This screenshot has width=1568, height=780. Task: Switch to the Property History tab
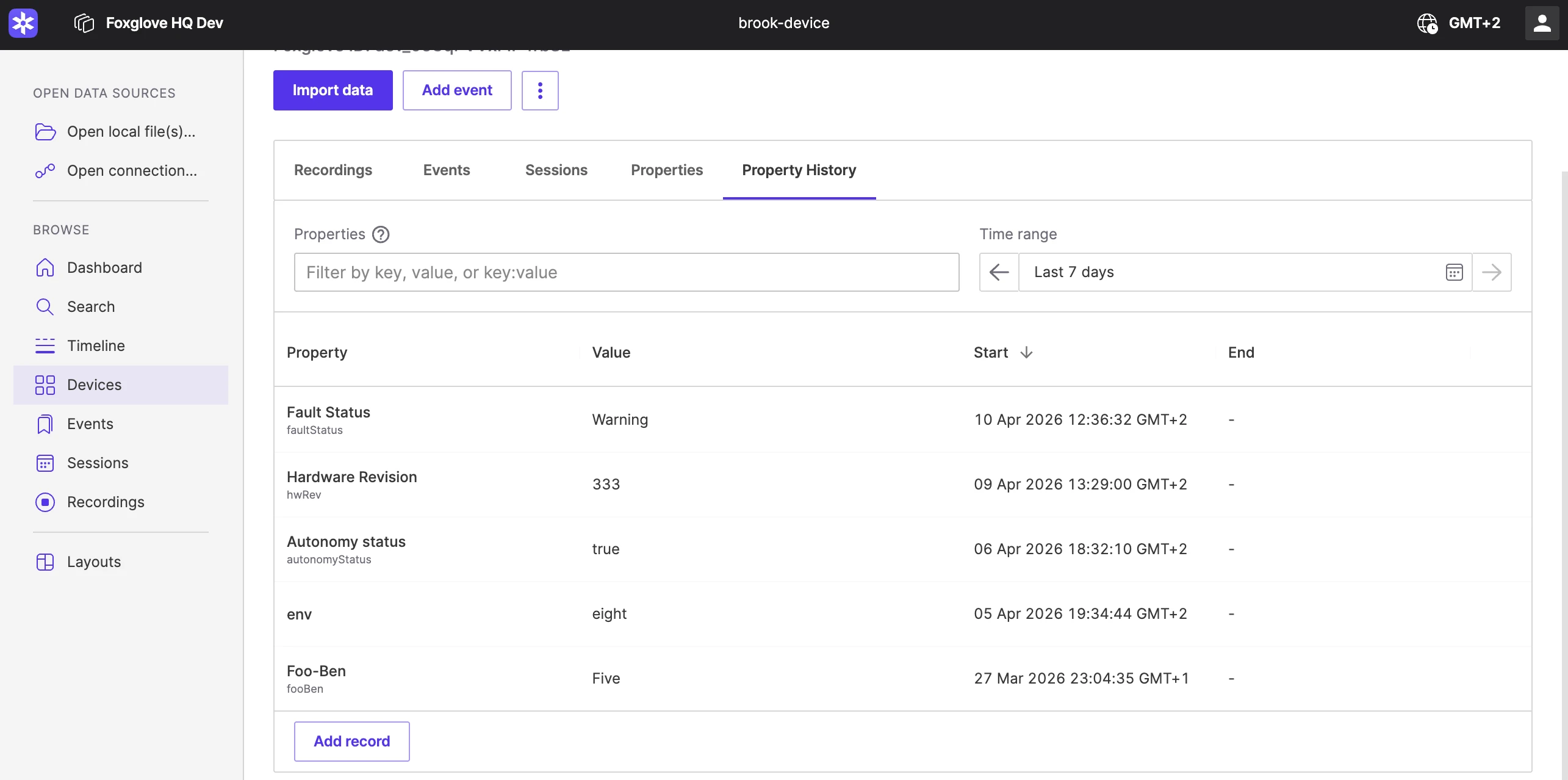click(x=799, y=170)
